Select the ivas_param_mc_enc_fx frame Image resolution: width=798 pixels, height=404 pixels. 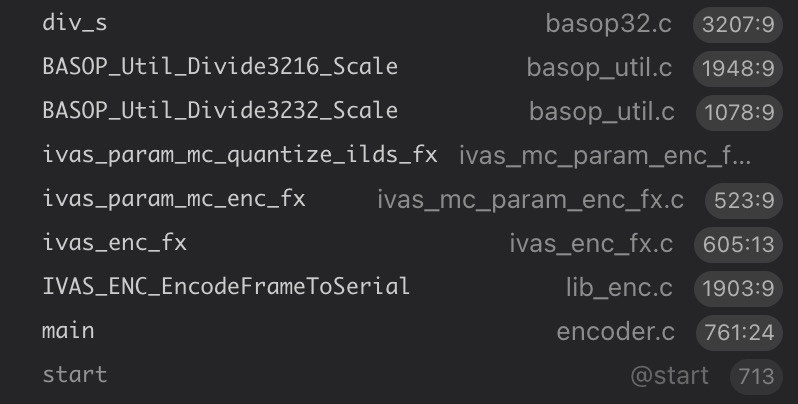(x=174, y=199)
